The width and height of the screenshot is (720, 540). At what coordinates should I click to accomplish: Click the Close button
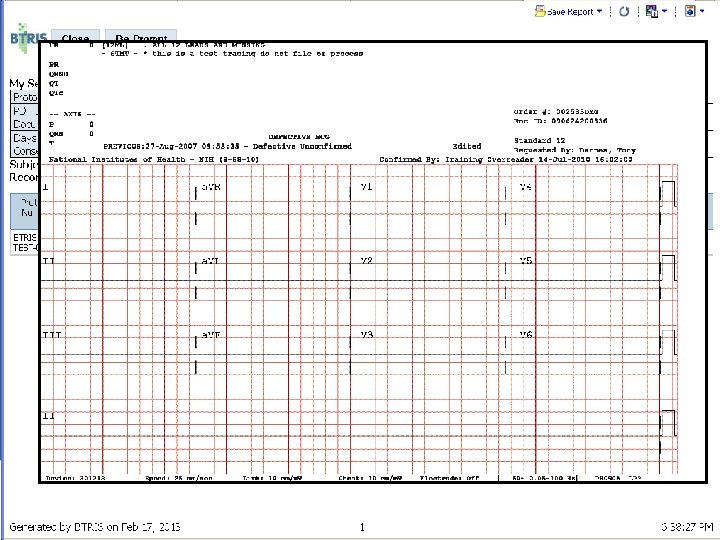75,36
